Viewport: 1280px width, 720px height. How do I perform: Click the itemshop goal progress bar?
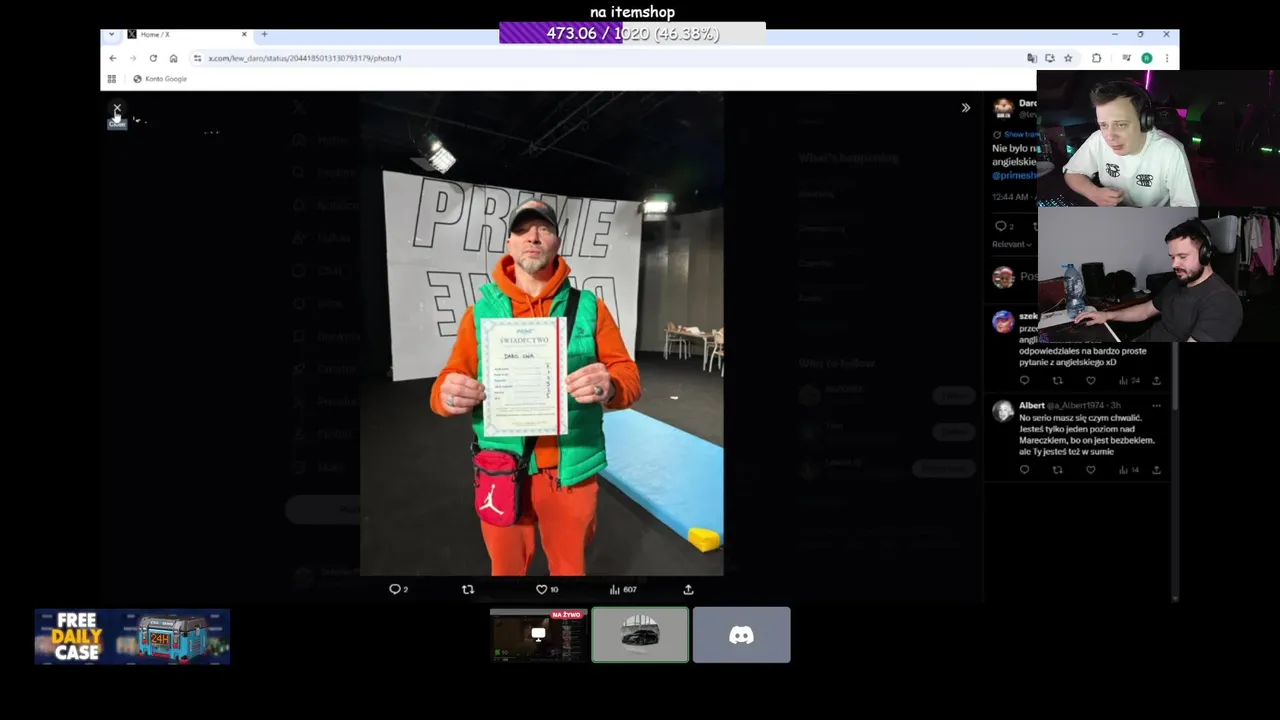(x=632, y=33)
